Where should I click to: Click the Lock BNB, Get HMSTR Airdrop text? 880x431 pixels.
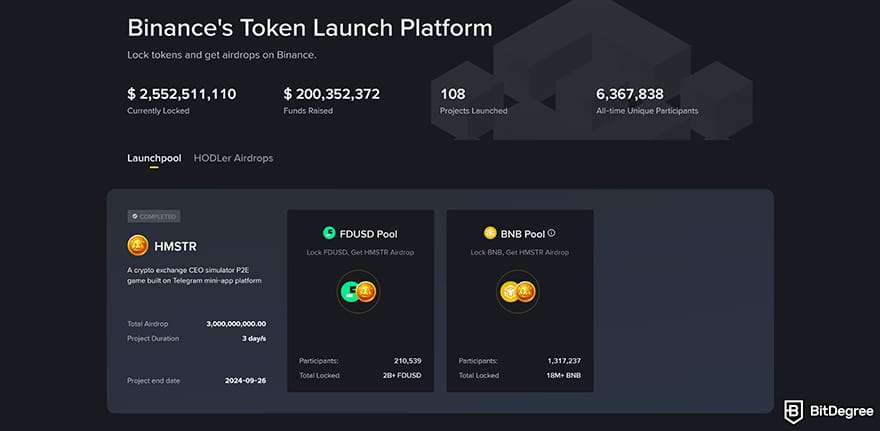click(520, 253)
